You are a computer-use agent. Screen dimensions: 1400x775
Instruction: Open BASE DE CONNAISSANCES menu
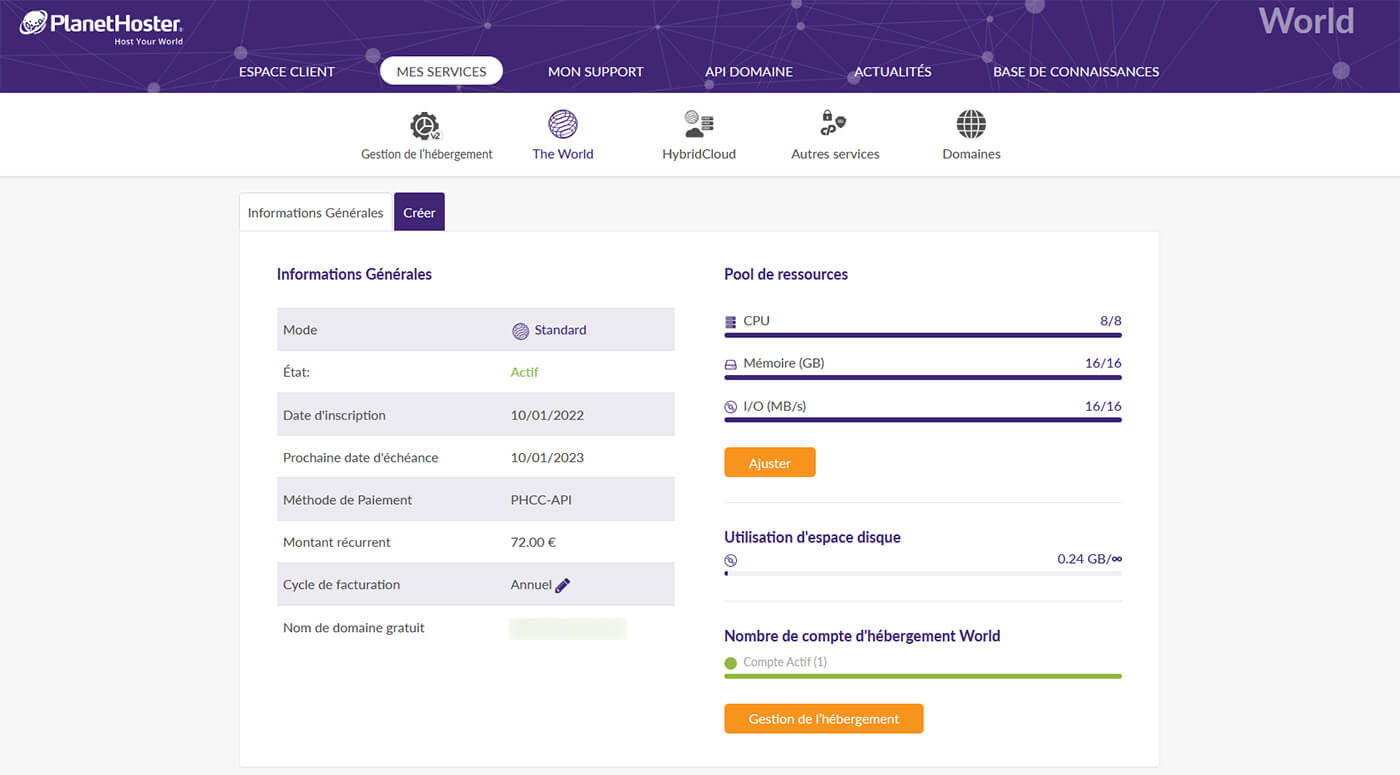coord(1076,71)
